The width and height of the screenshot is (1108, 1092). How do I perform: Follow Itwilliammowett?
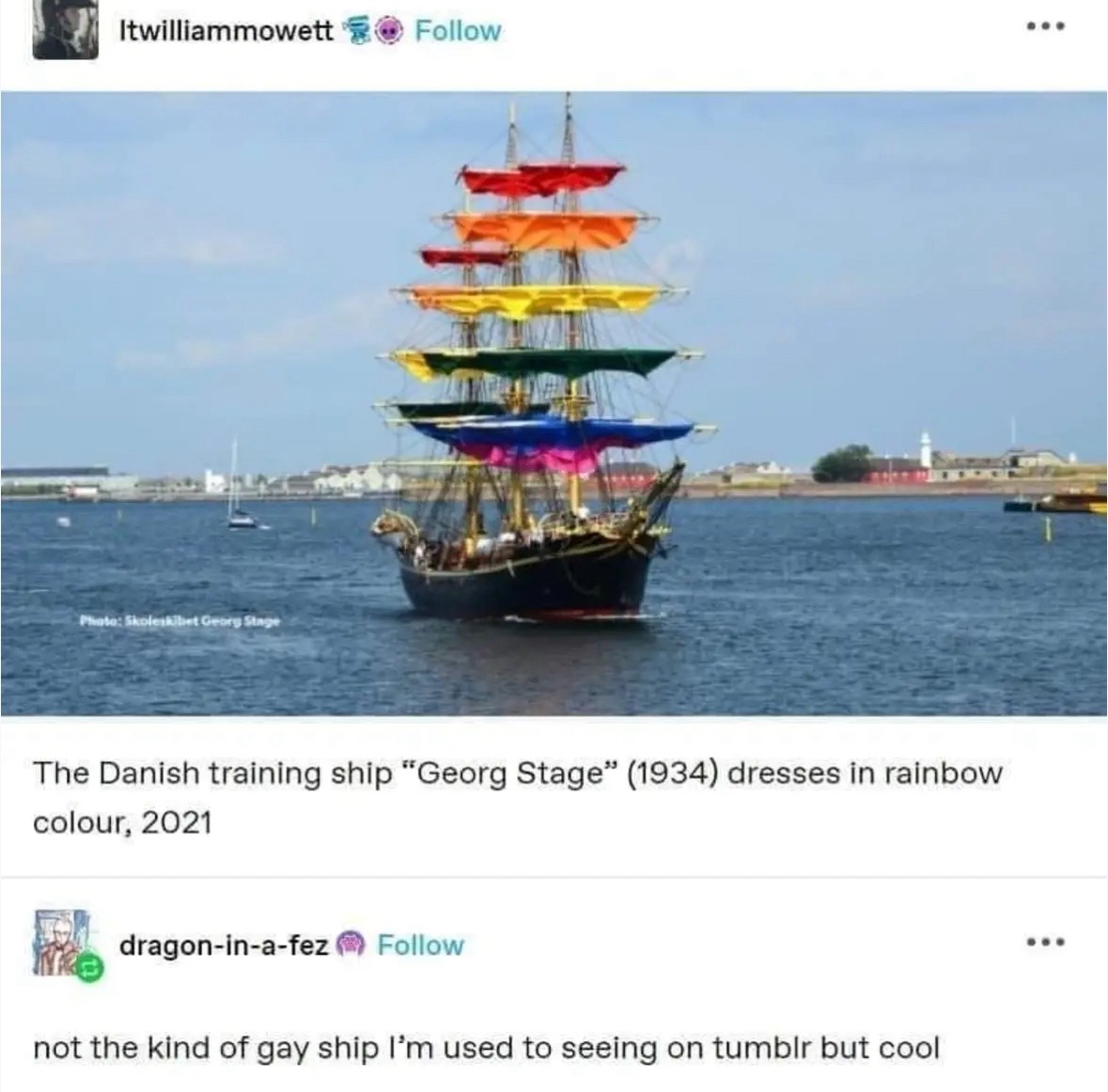[x=458, y=30]
